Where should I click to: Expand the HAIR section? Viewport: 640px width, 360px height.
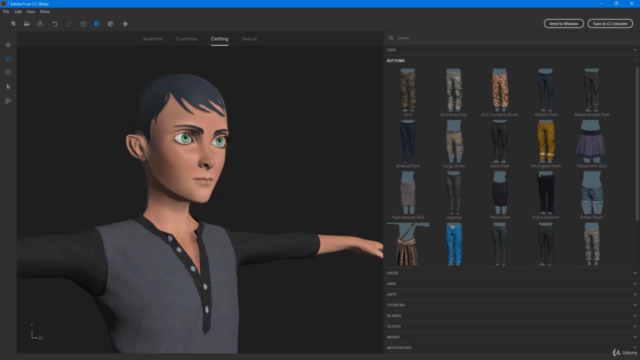click(x=511, y=284)
